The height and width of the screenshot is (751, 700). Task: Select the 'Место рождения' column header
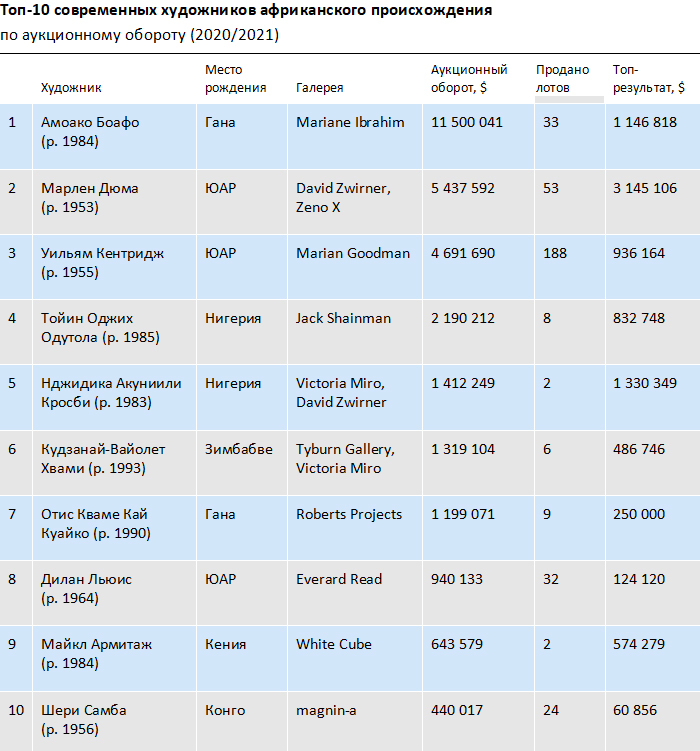tap(236, 79)
